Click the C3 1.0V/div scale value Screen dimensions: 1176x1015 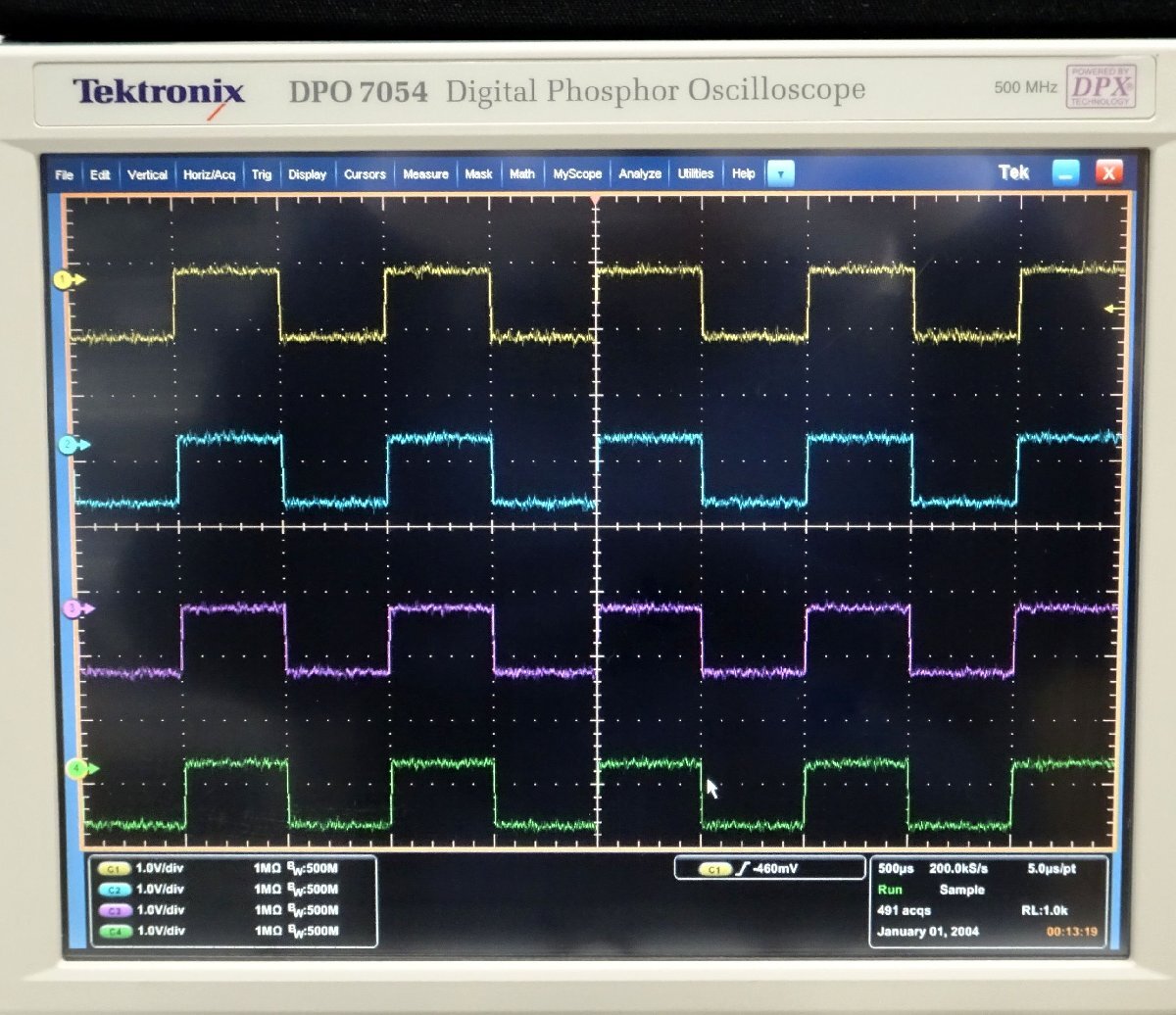click(x=160, y=910)
